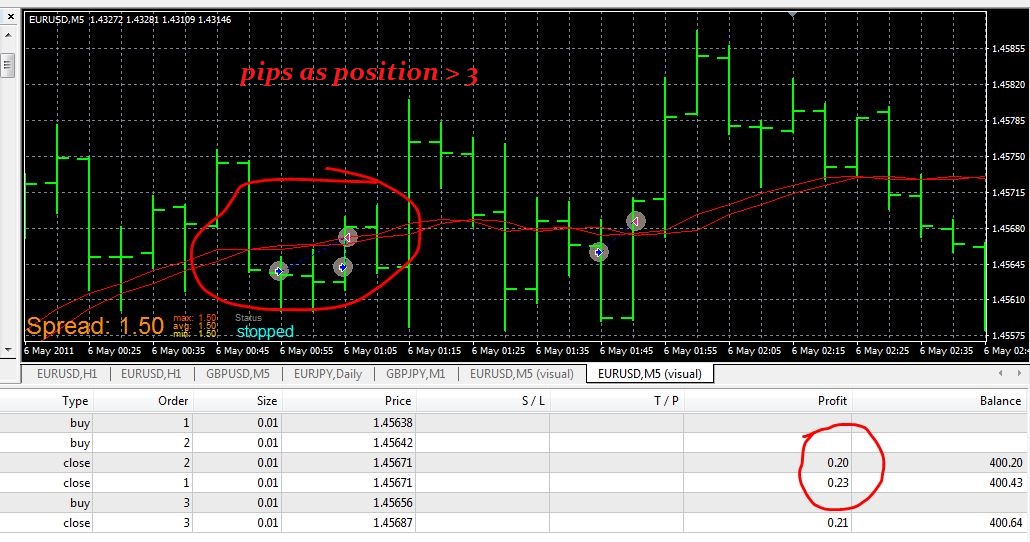Sort by the Type column header
Viewport: 1030px width, 542px height.
75,401
